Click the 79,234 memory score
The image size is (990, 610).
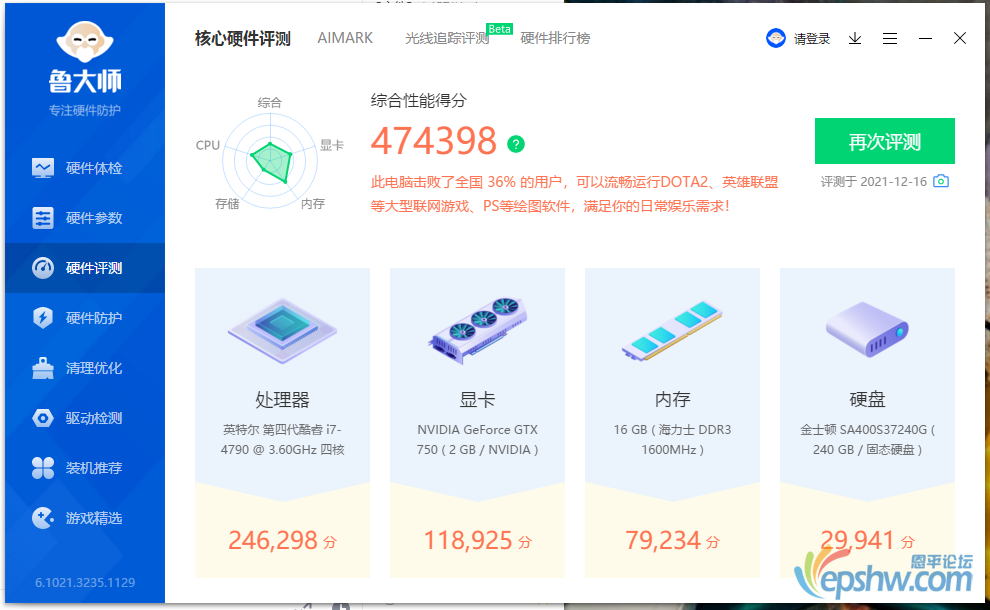pos(663,540)
